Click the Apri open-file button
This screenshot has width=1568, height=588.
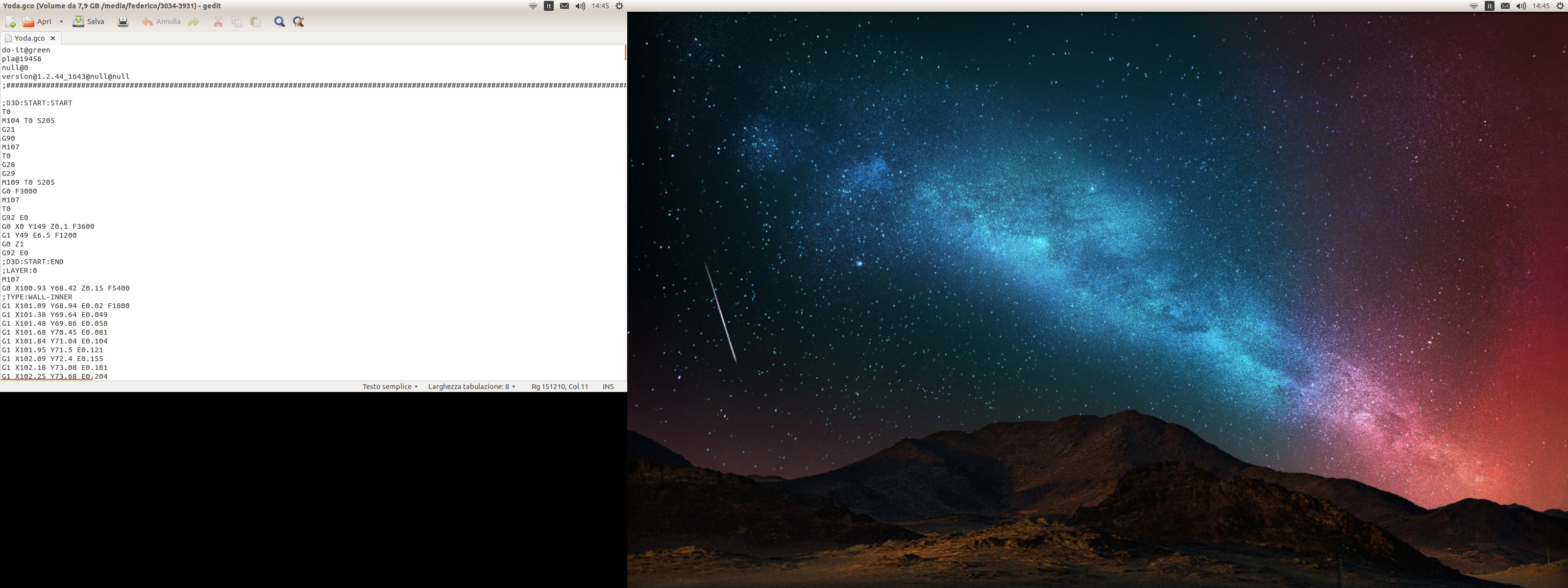(37, 22)
